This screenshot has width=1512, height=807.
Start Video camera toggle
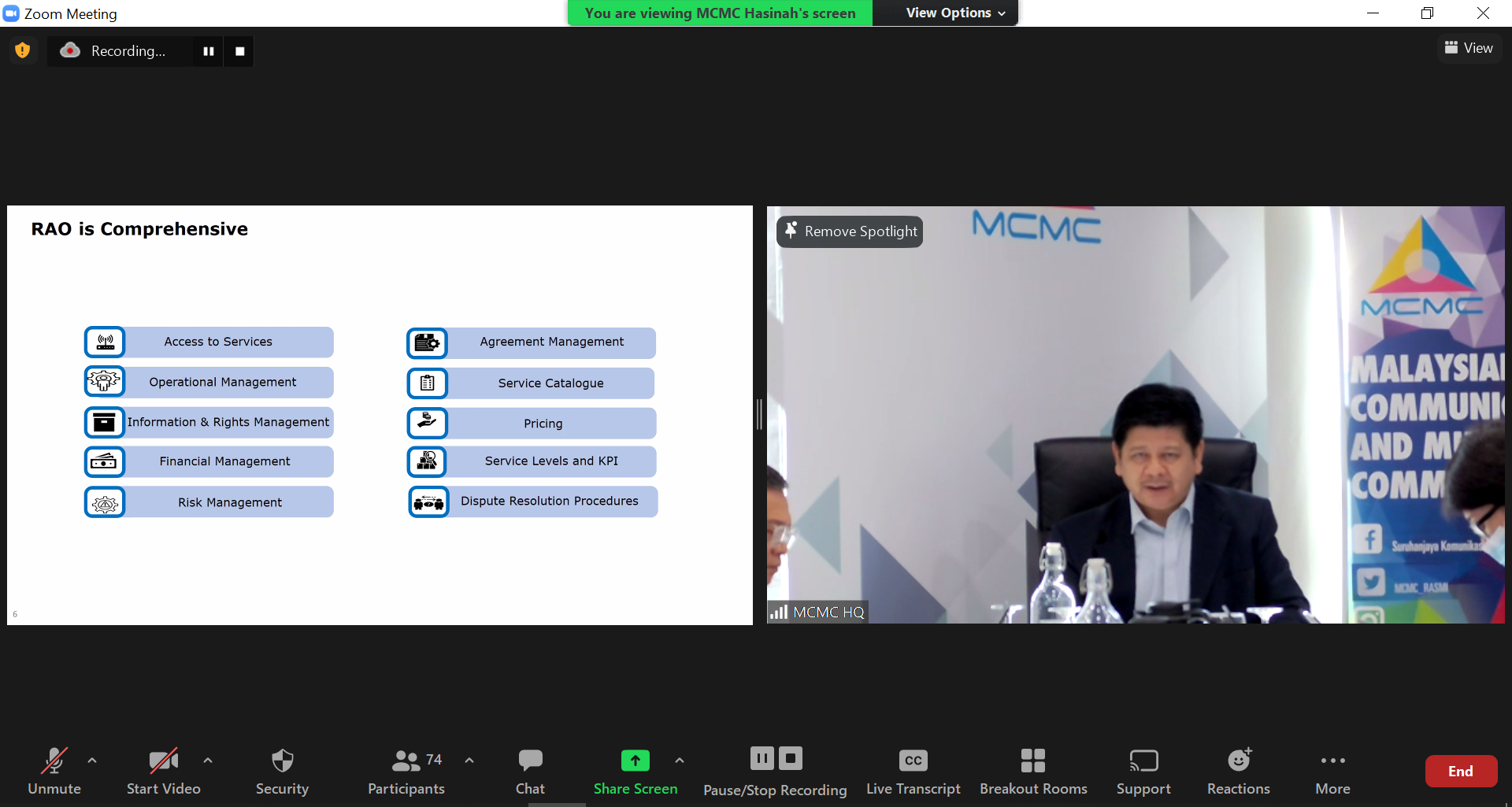(x=163, y=771)
